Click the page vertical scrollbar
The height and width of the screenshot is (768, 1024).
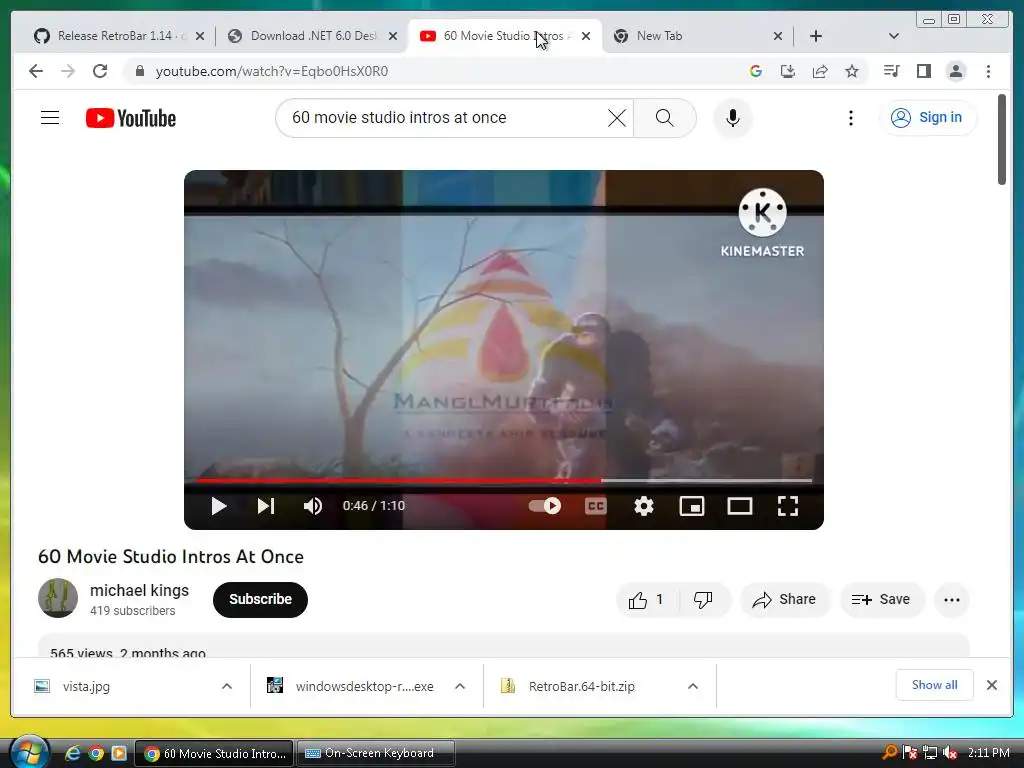(1002, 139)
